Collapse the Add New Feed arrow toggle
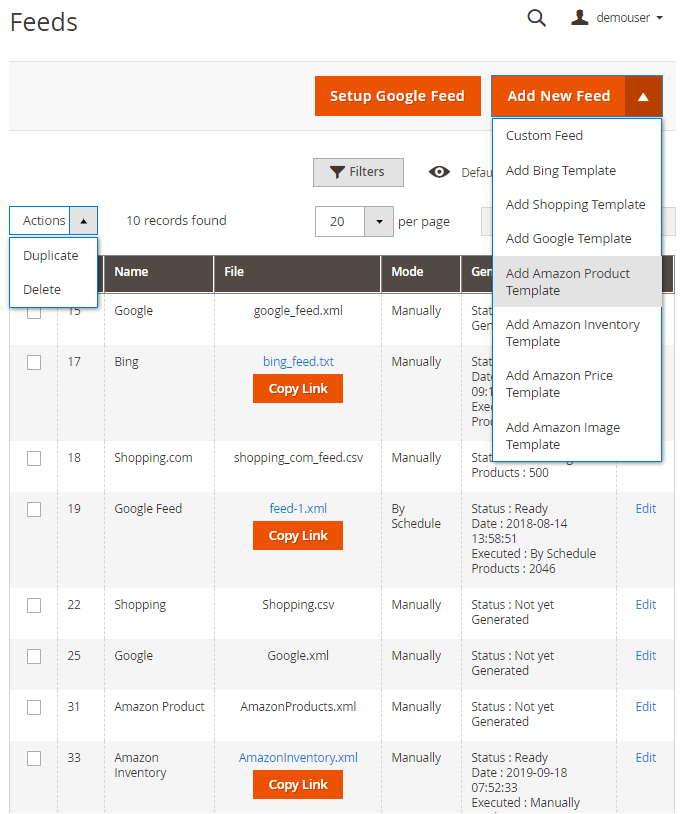Viewport: 685px width, 814px height. pos(643,96)
